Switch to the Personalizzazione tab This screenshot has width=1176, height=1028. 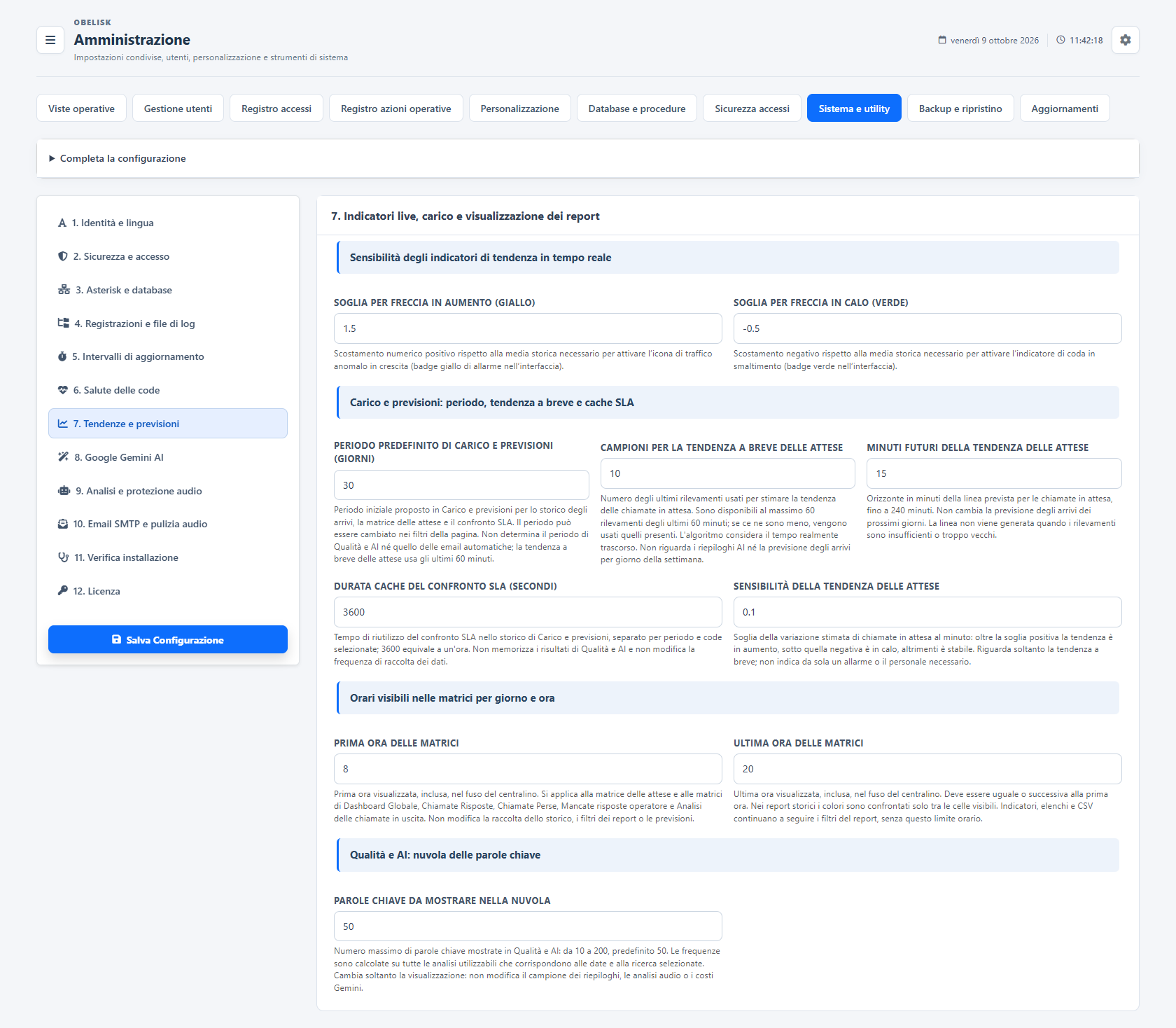520,109
